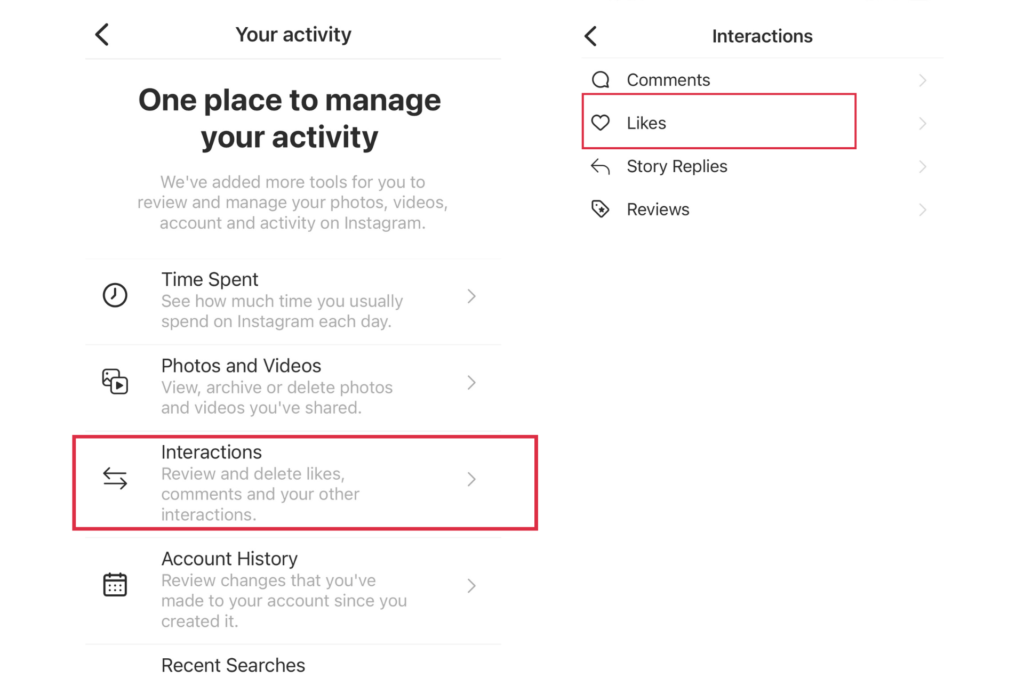Expand the Time Spent chevron
The height and width of the screenshot is (678, 1024).
point(471,295)
